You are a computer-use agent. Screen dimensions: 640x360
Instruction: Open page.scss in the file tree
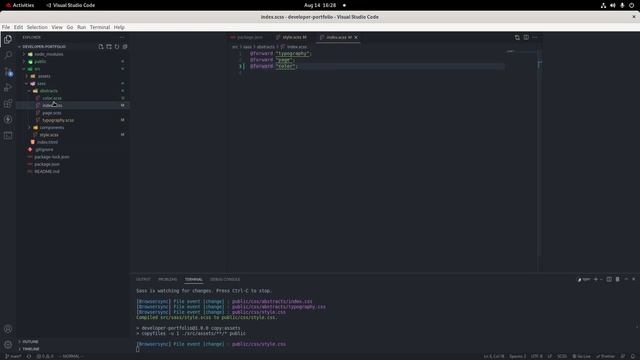pos(52,113)
